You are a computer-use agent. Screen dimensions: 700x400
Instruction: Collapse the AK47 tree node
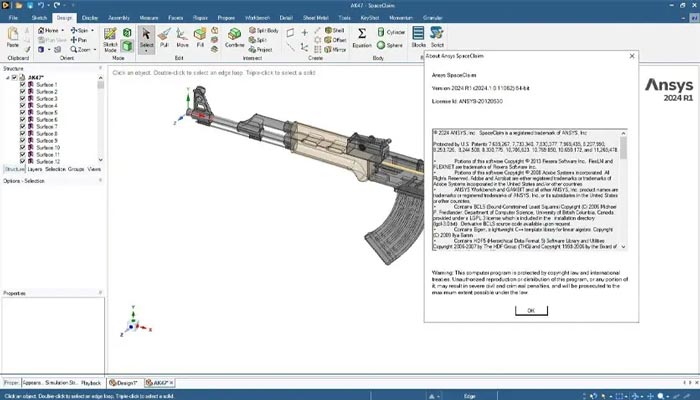pos(8,78)
